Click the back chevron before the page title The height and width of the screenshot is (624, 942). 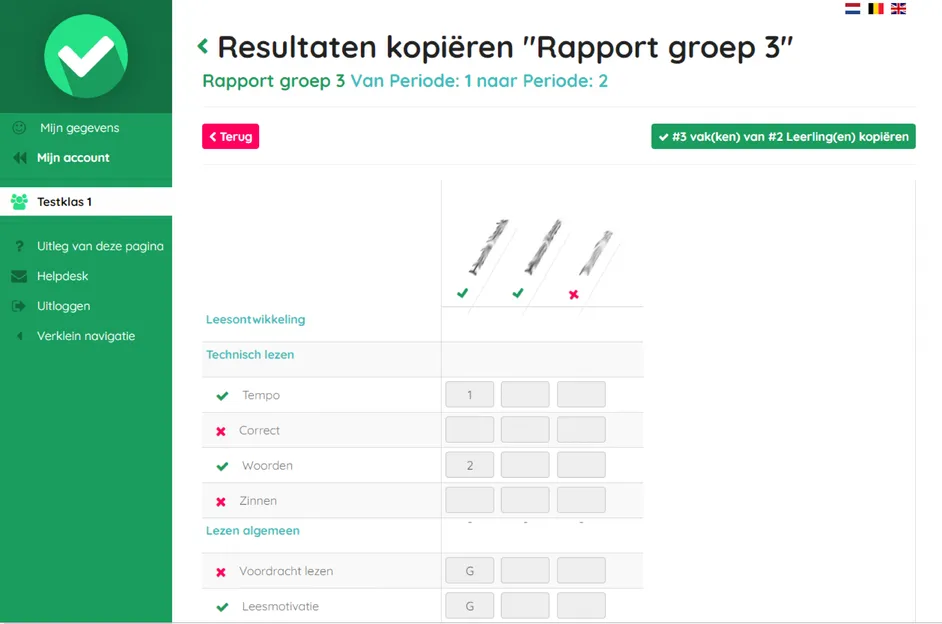[x=203, y=46]
